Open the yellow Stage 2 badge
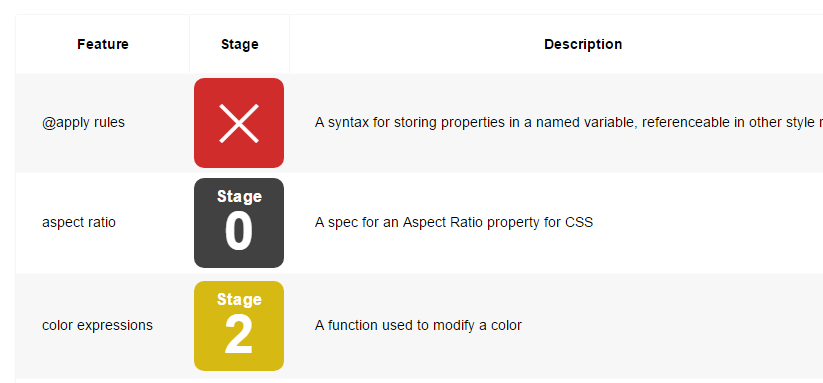The width and height of the screenshot is (823, 383). point(239,326)
